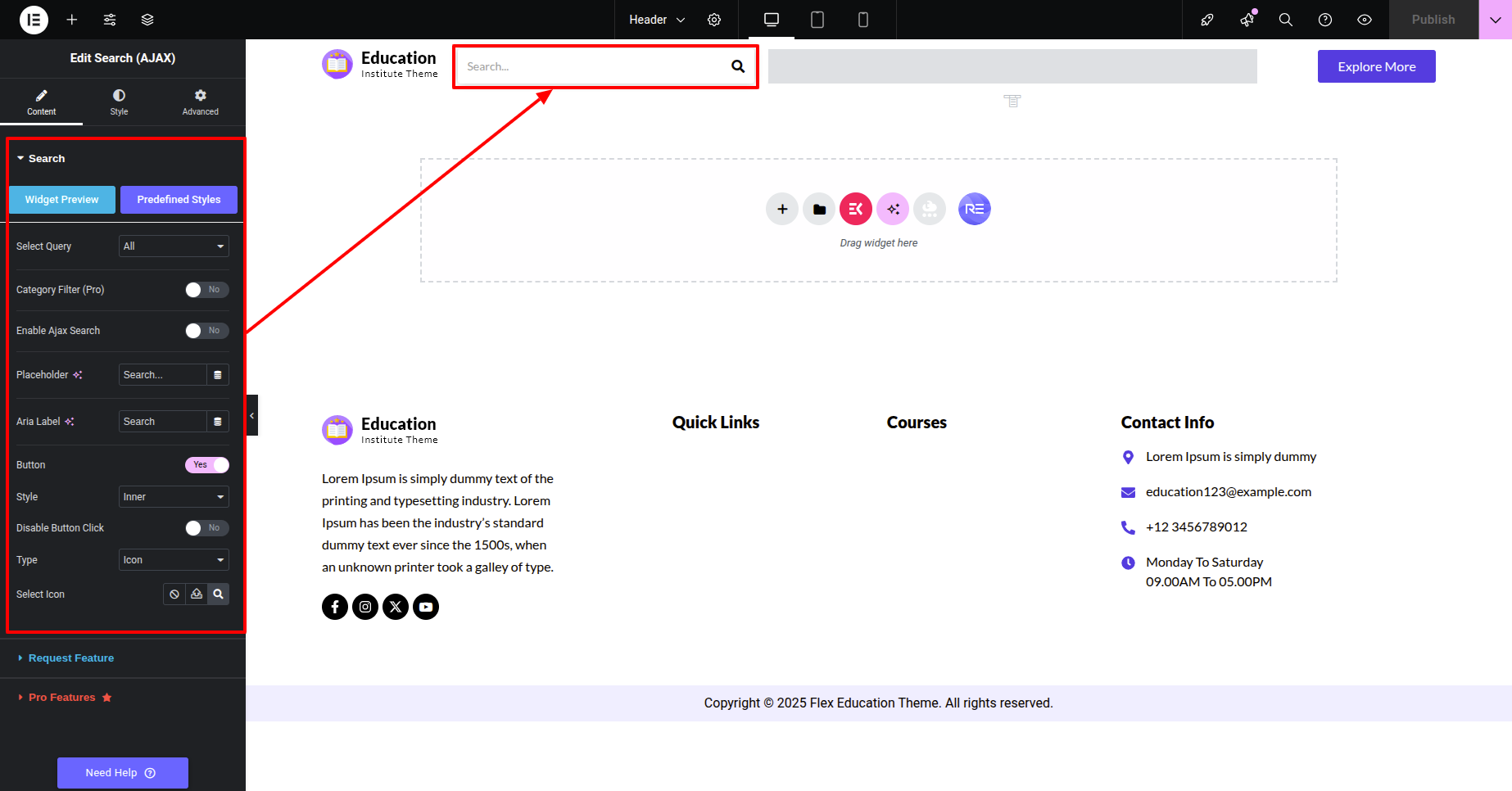Screen dimensions: 1512x791
Task: Click the plus button to add a section
Action: click(x=782, y=209)
